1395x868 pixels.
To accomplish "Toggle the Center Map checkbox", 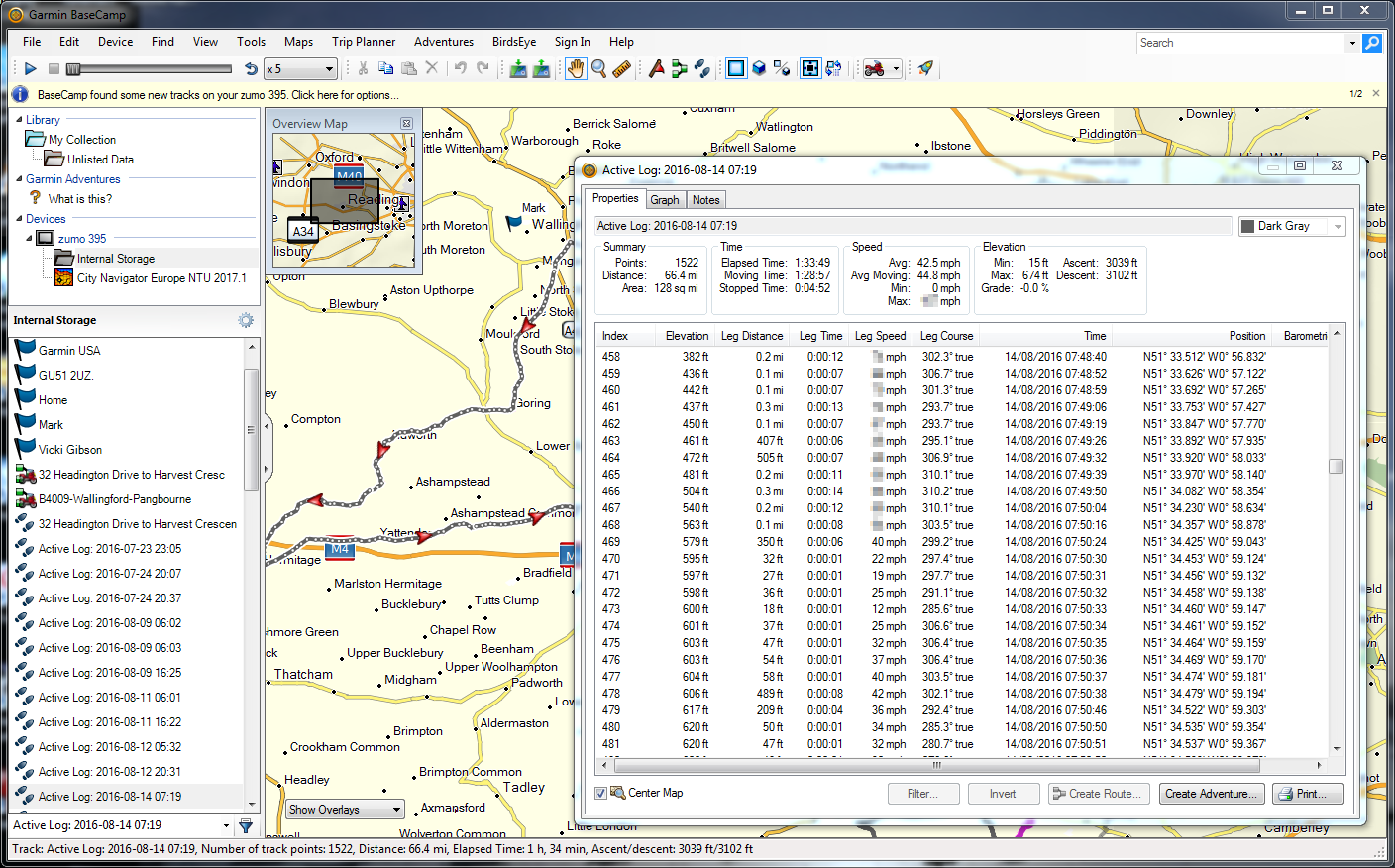I will (600, 793).
